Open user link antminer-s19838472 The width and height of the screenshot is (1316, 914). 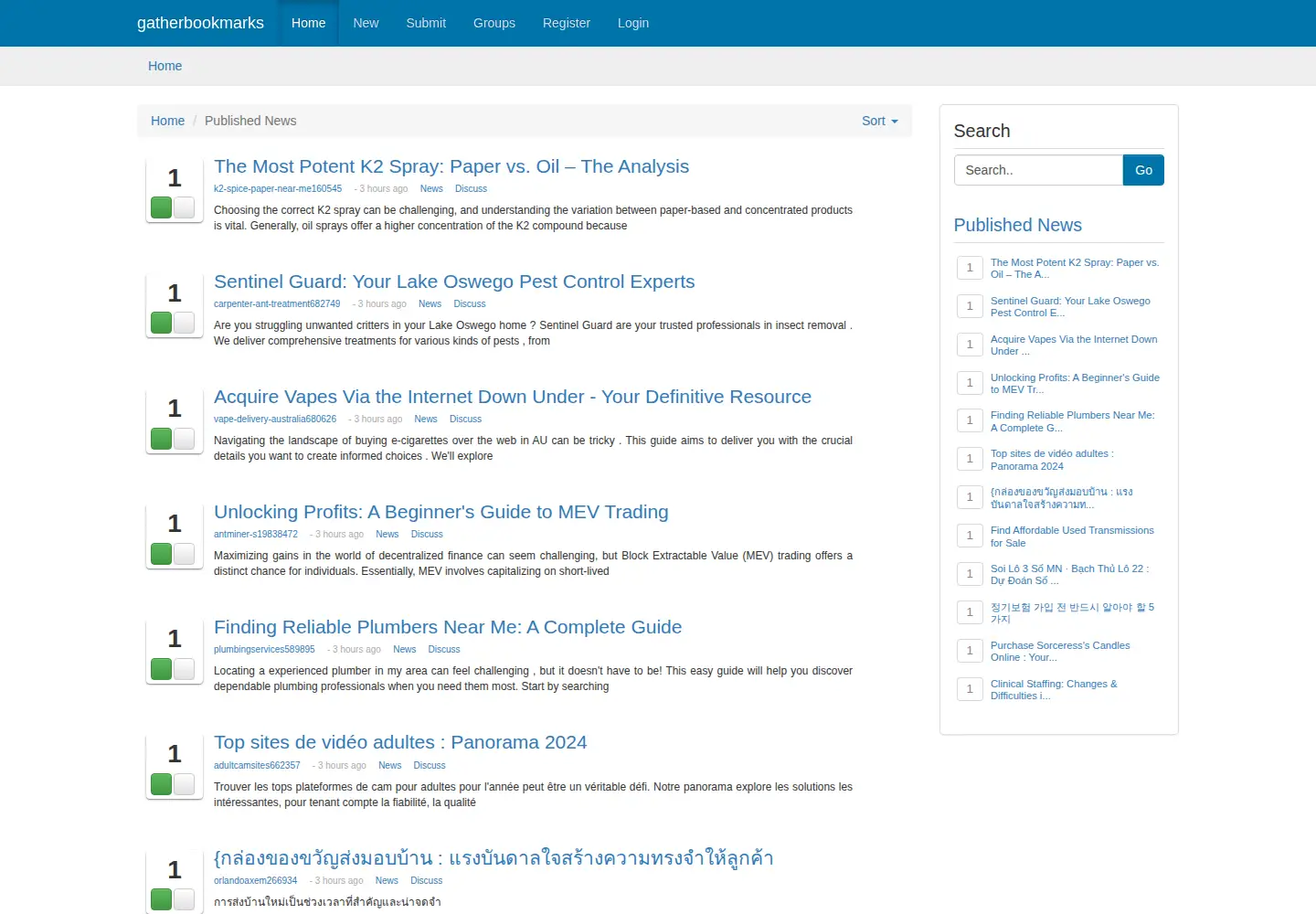(256, 535)
